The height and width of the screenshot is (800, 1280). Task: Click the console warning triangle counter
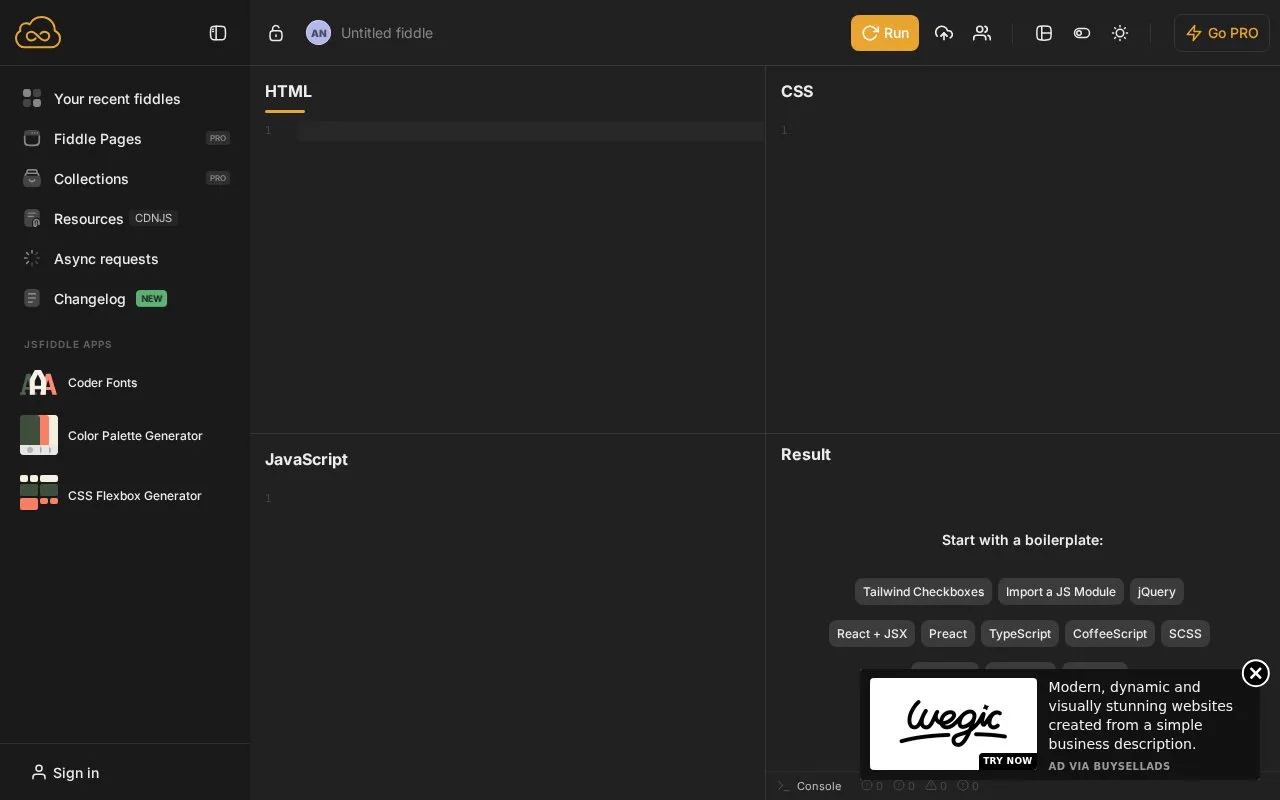936,786
